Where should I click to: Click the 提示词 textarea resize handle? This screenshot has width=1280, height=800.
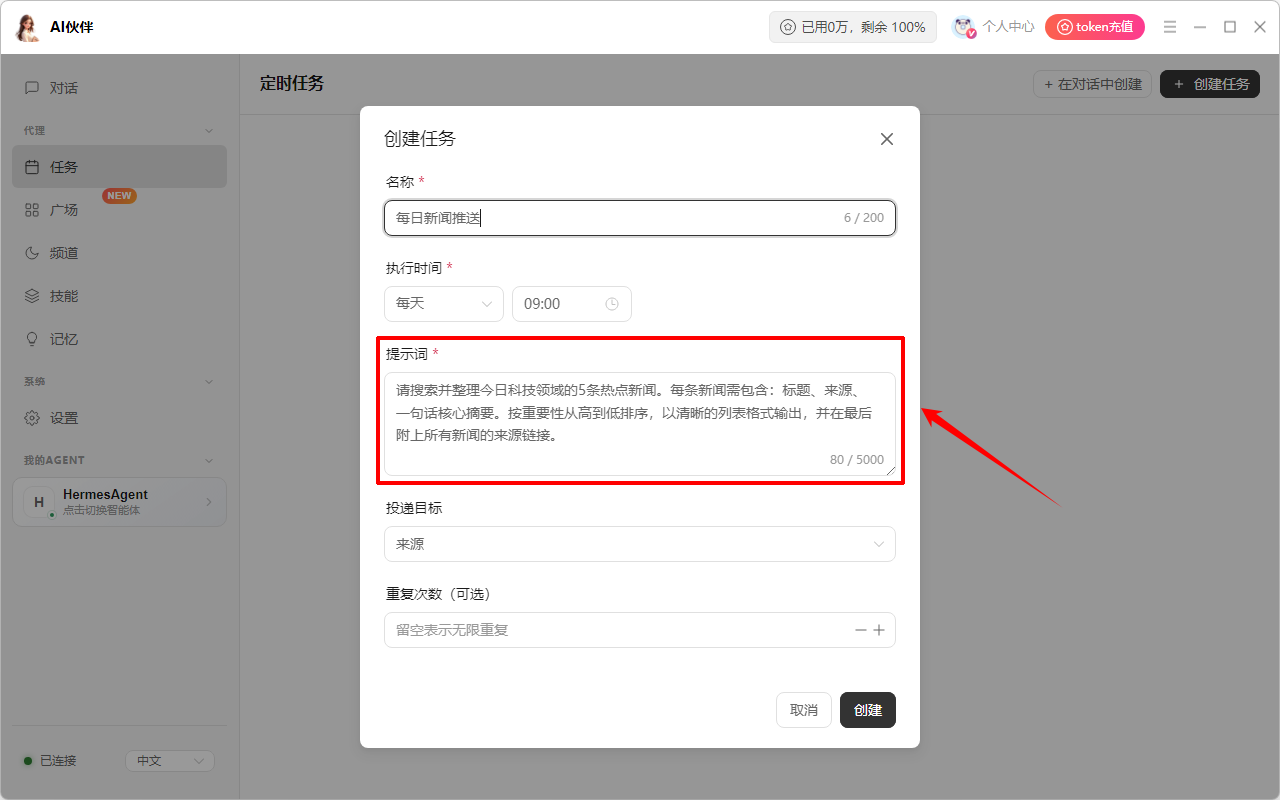890,470
